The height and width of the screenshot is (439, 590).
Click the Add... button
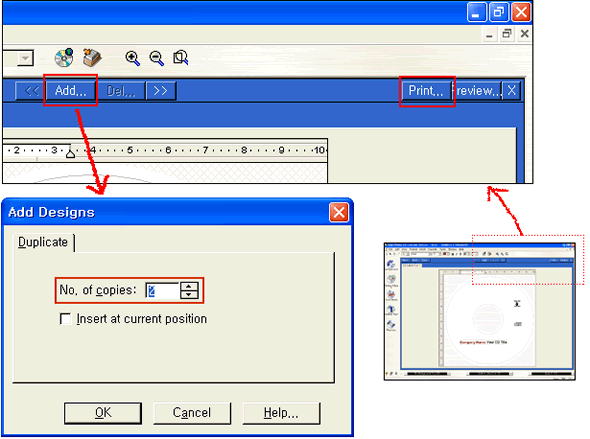[x=71, y=91]
